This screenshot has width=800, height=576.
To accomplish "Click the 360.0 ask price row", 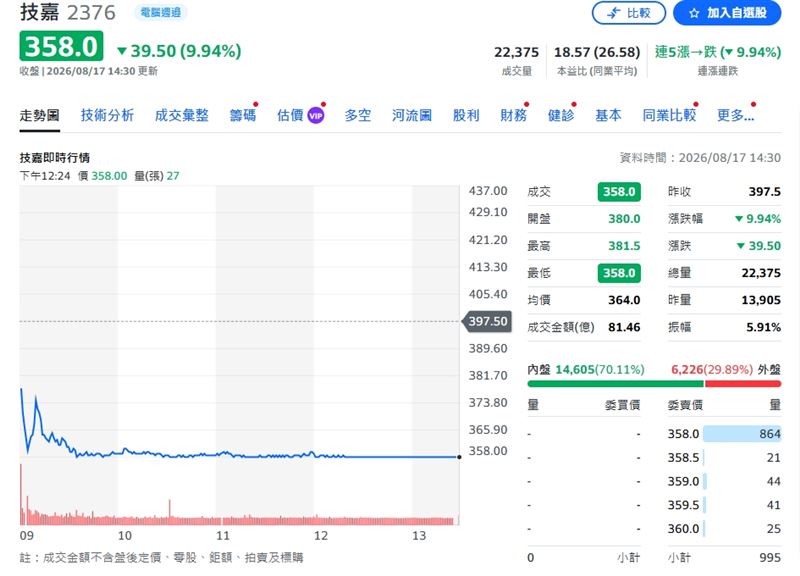I will point(724,529).
